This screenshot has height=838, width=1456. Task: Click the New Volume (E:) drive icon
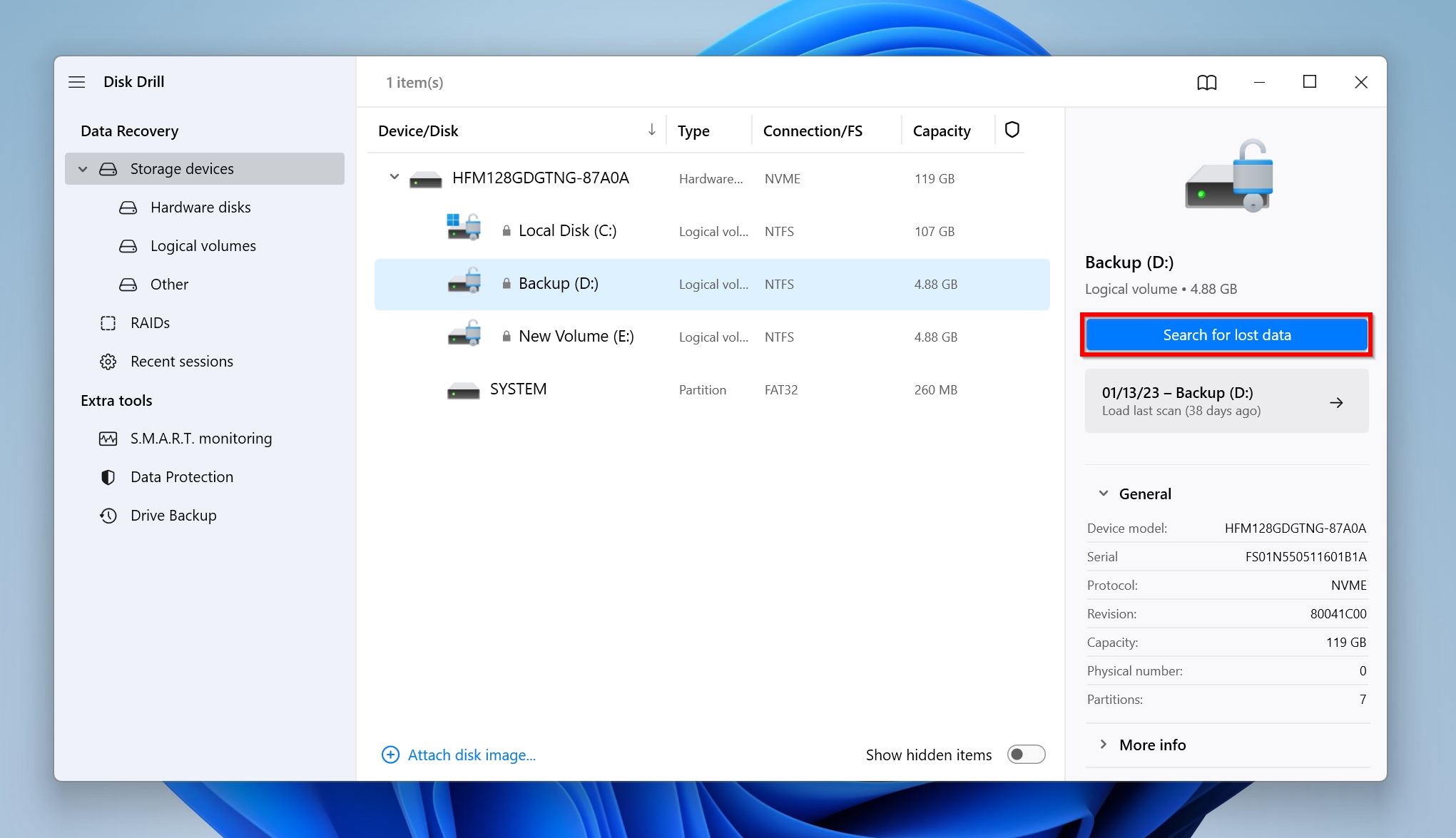pyautogui.click(x=464, y=333)
